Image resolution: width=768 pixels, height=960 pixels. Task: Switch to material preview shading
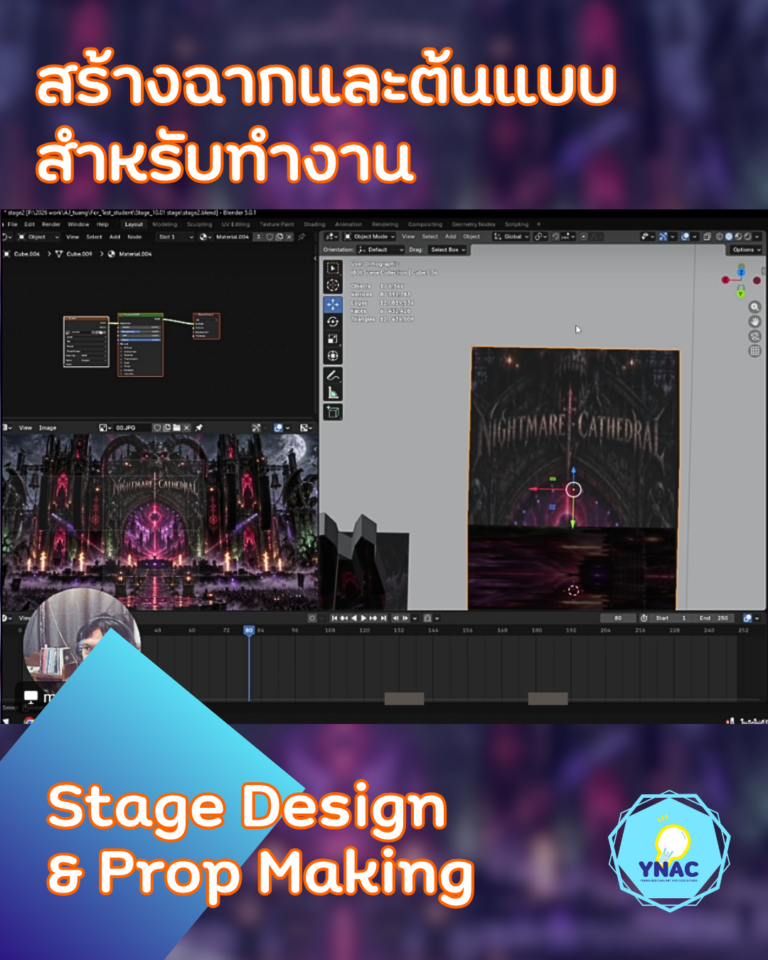tap(738, 236)
